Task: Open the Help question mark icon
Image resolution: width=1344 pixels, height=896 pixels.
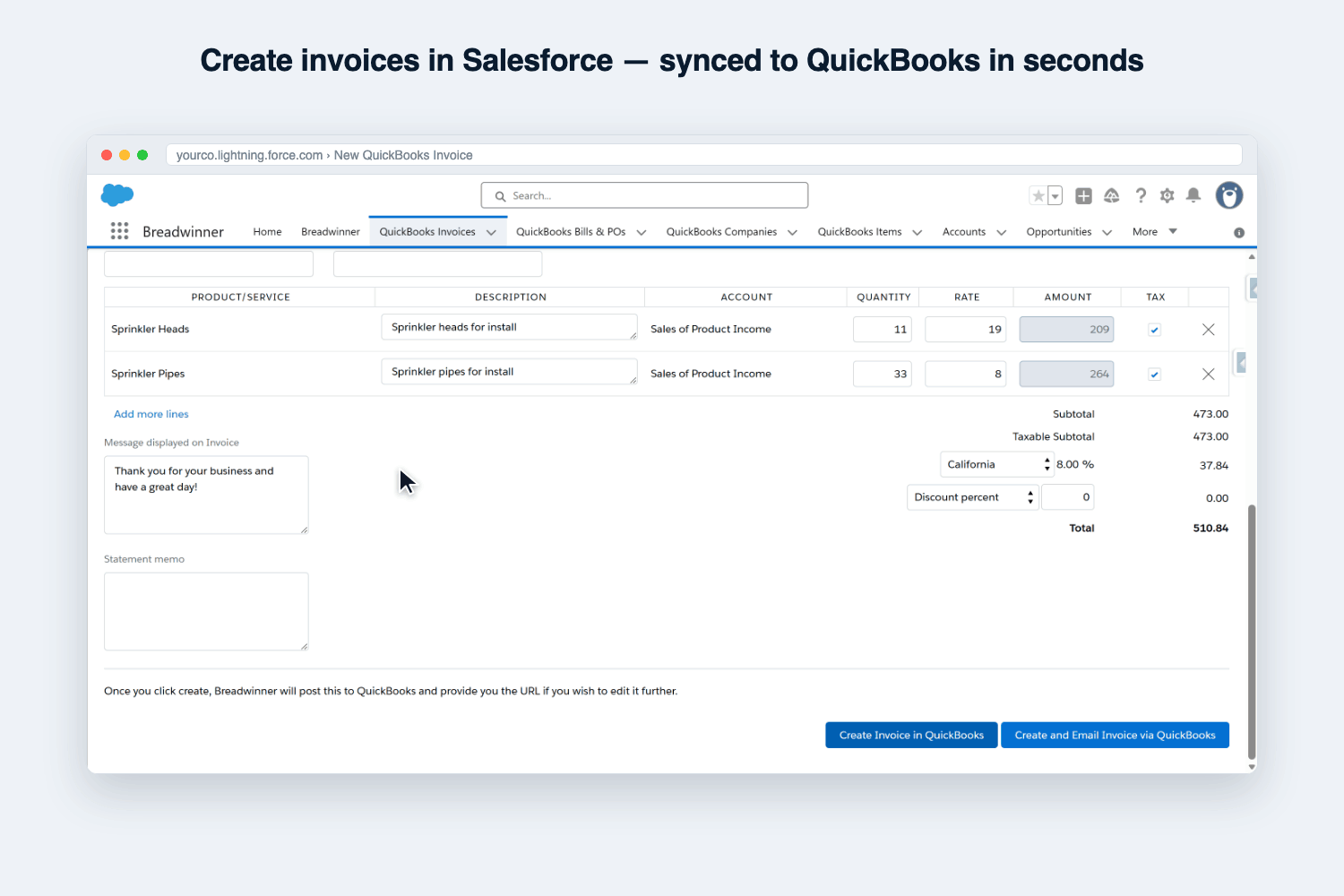Action: click(x=1141, y=195)
